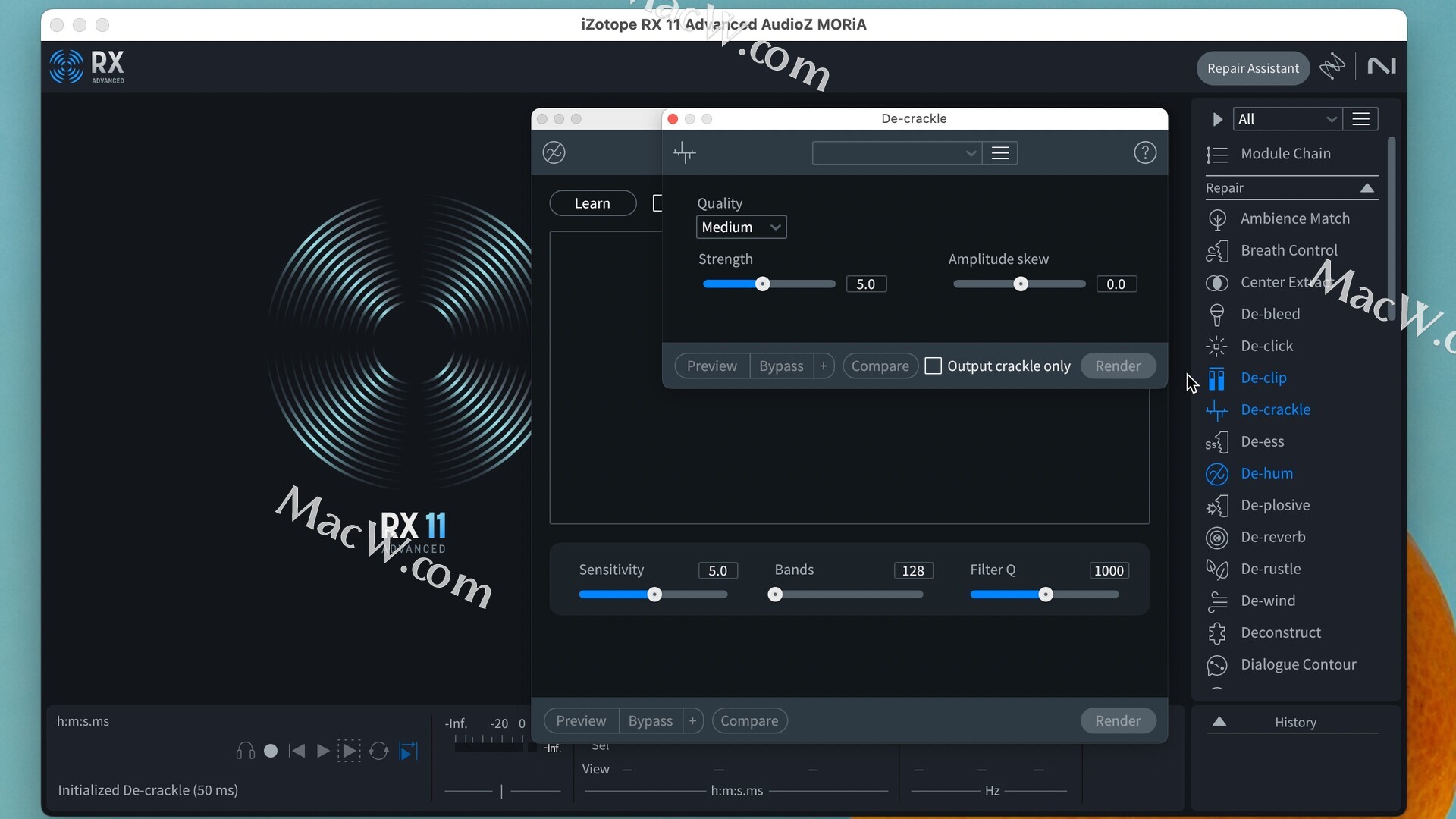Toggle loop playback button
The height and width of the screenshot is (819, 1456).
pos(378,751)
